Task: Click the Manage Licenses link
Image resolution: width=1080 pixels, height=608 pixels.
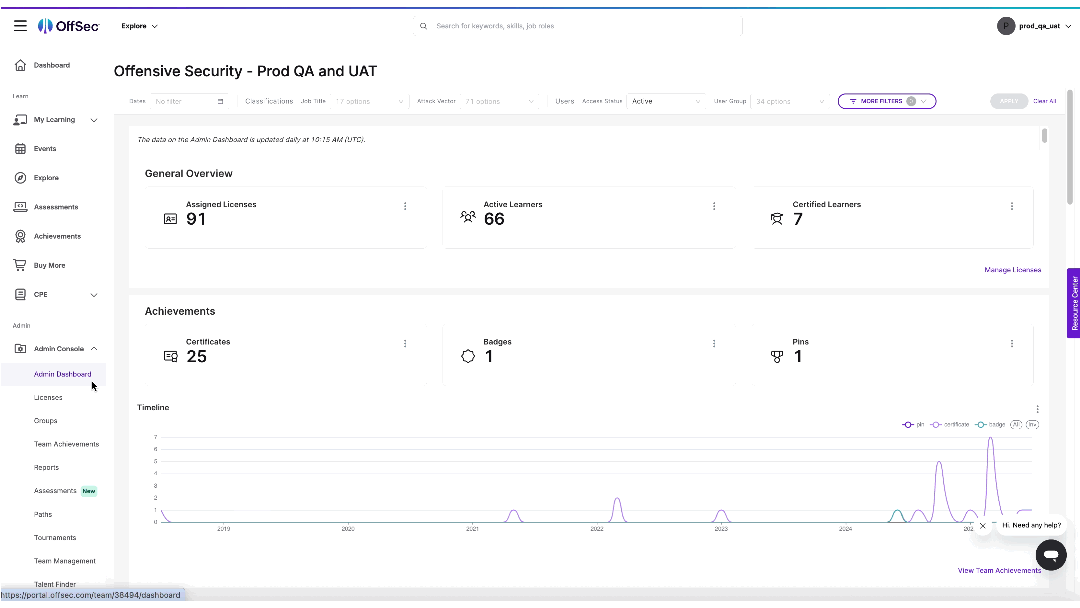Action: point(1012,270)
